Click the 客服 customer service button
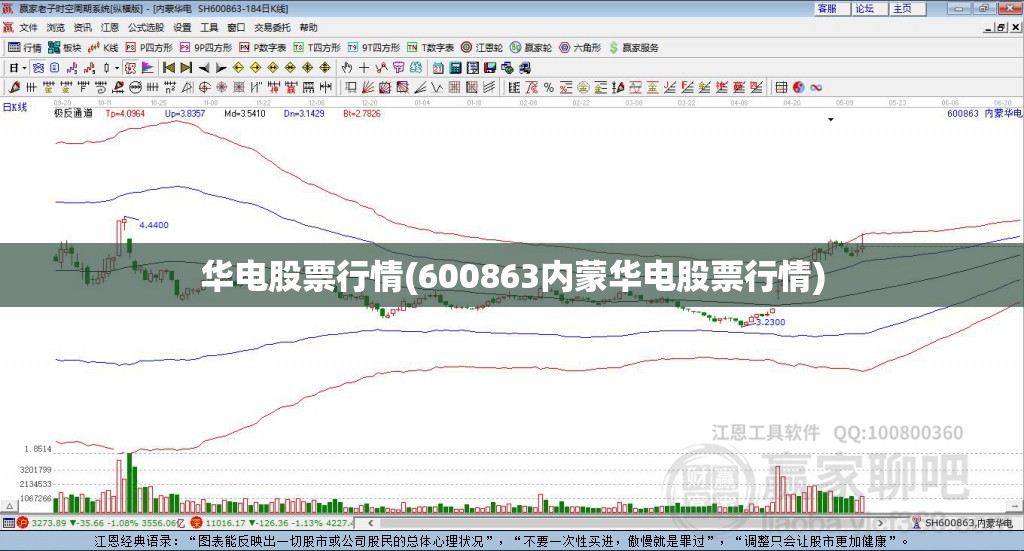This screenshot has height=551, width=1024. [832, 8]
